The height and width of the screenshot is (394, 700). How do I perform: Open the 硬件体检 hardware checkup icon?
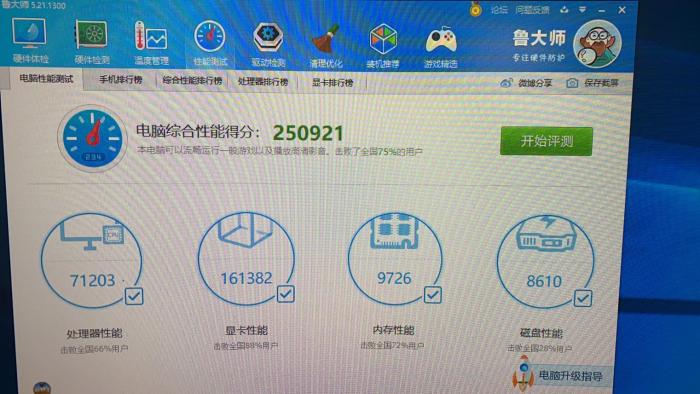coord(29,40)
